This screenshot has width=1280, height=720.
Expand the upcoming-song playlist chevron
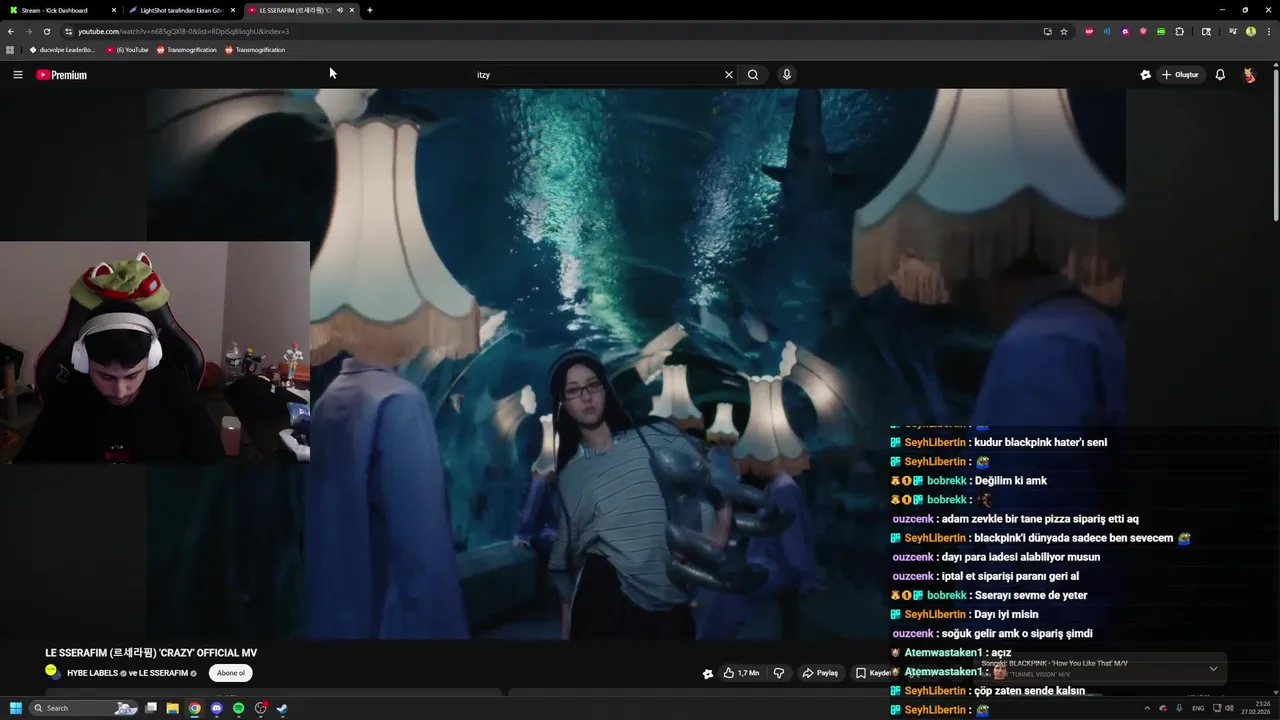click(x=1213, y=669)
